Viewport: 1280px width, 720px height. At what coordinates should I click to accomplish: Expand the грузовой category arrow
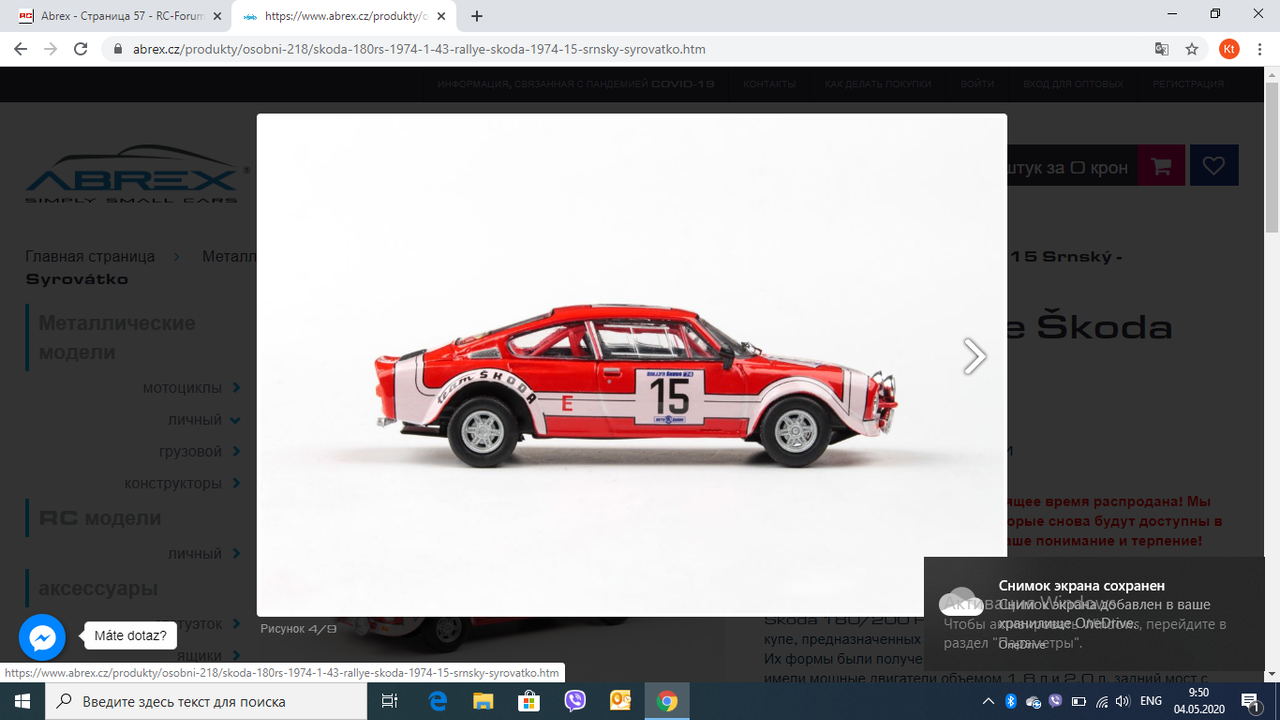point(237,451)
